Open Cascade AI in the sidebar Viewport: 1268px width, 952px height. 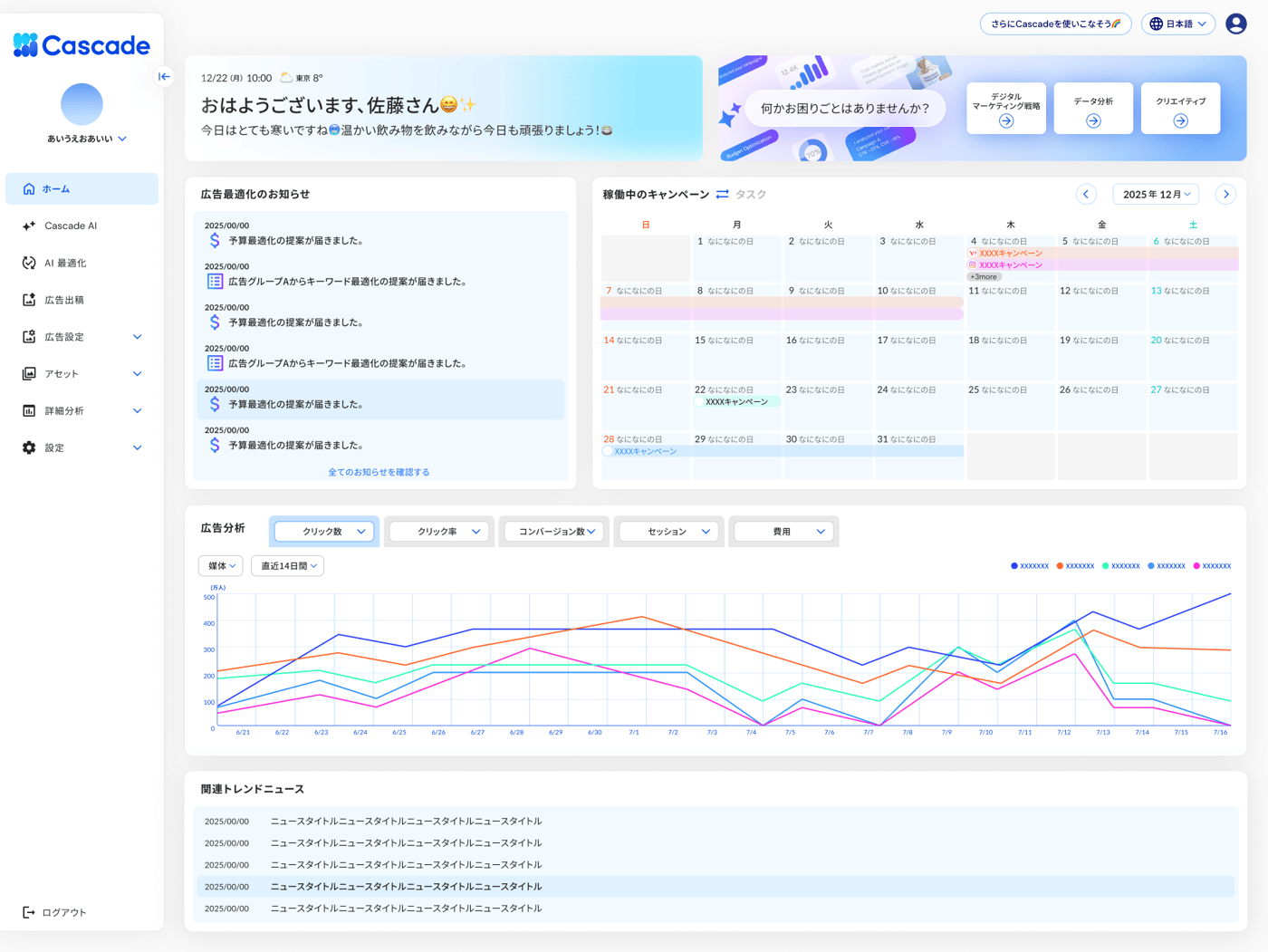(x=82, y=226)
